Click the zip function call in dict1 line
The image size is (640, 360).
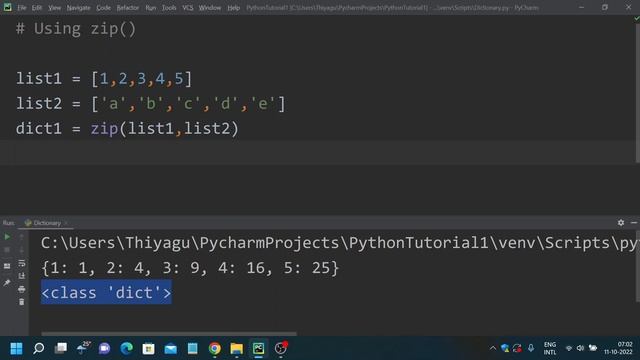coord(104,129)
